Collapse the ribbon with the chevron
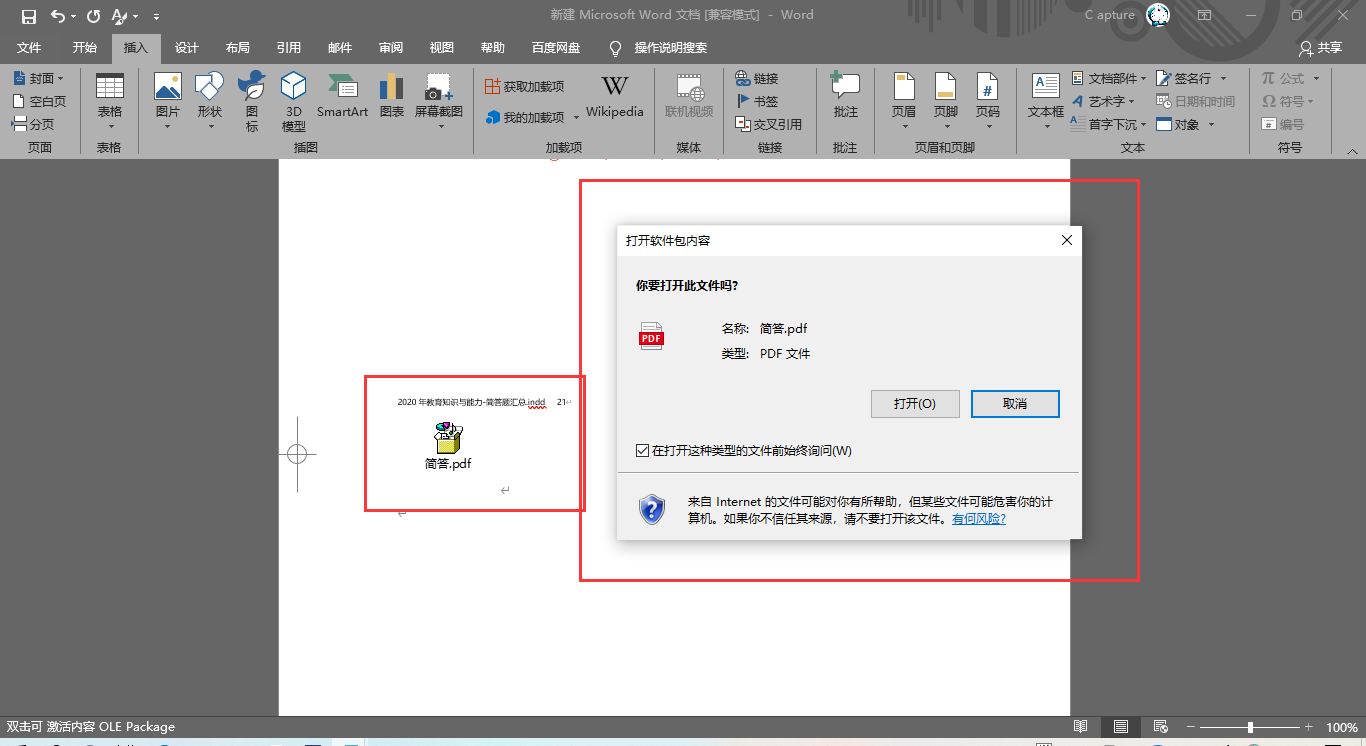Screen dimensions: 1366x746 point(1352,150)
